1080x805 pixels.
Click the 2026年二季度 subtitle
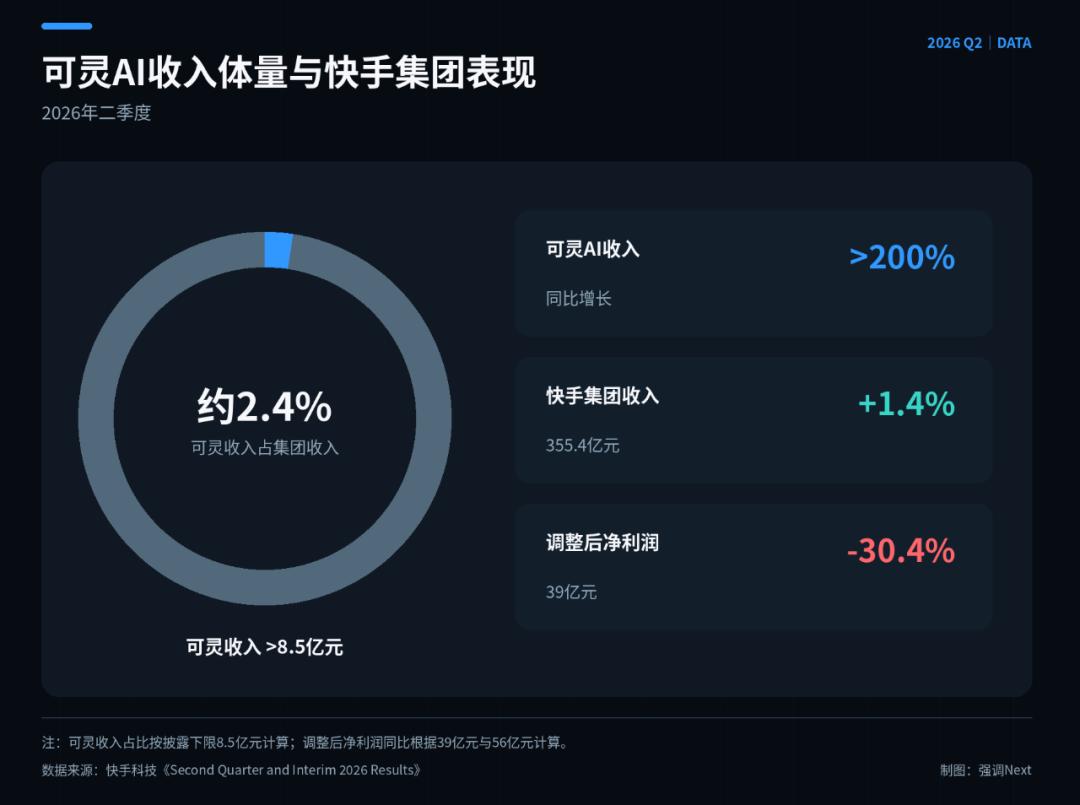click(96, 113)
